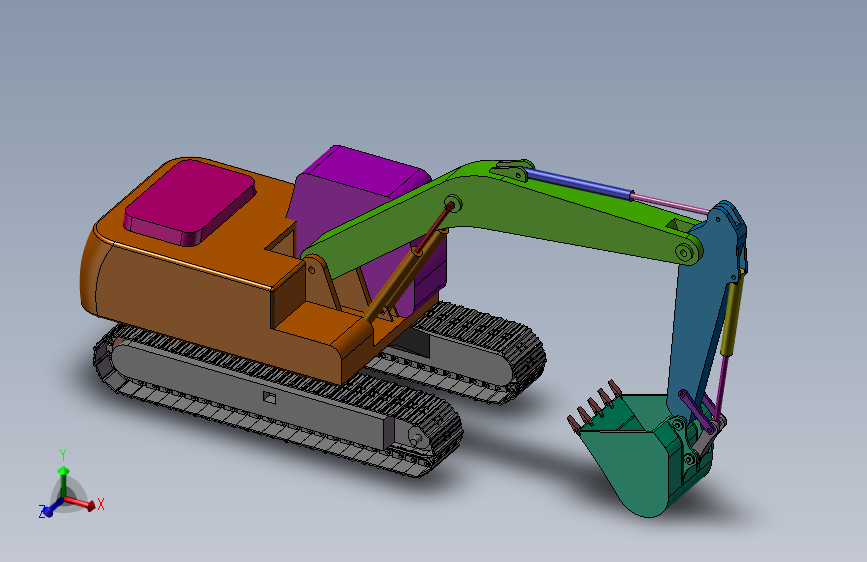Select the purple bucket linkage bar

[x=696, y=413]
